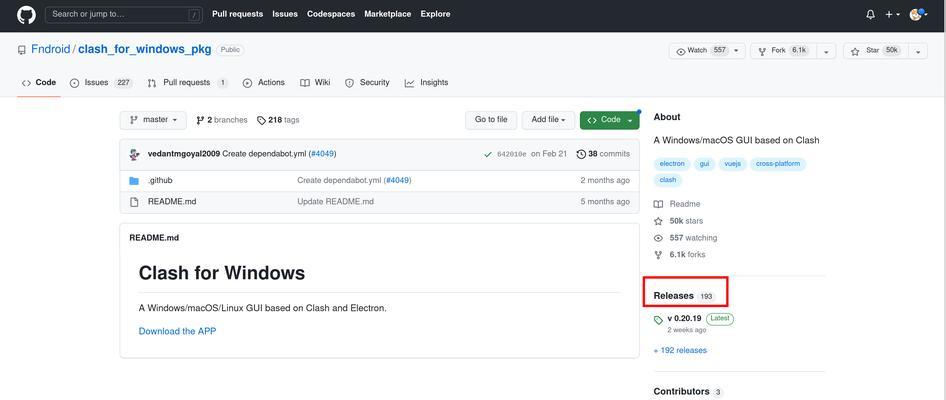Image resolution: width=946 pixels, height=400 pixels.
Task: Open the Contributors 3 heading
Action: click(x=688, y=392)
